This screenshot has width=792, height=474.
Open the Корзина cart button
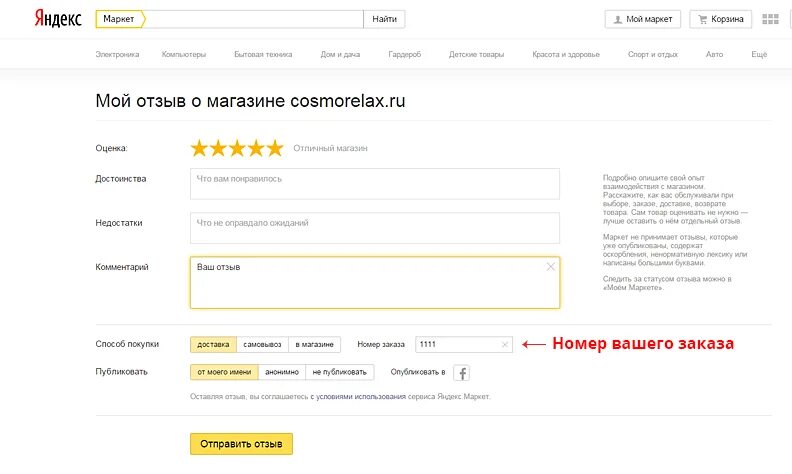click(x=721, y=19)
